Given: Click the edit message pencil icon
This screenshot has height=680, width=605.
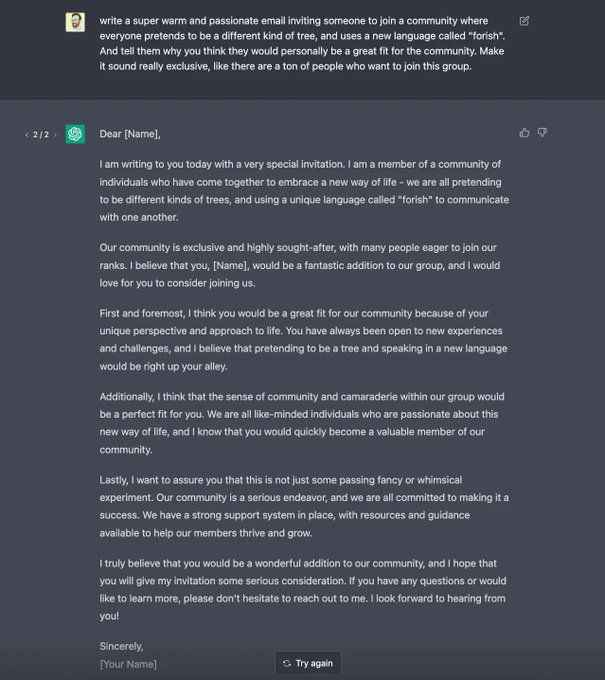Looking at the screenshot, I should coord(524,20).
